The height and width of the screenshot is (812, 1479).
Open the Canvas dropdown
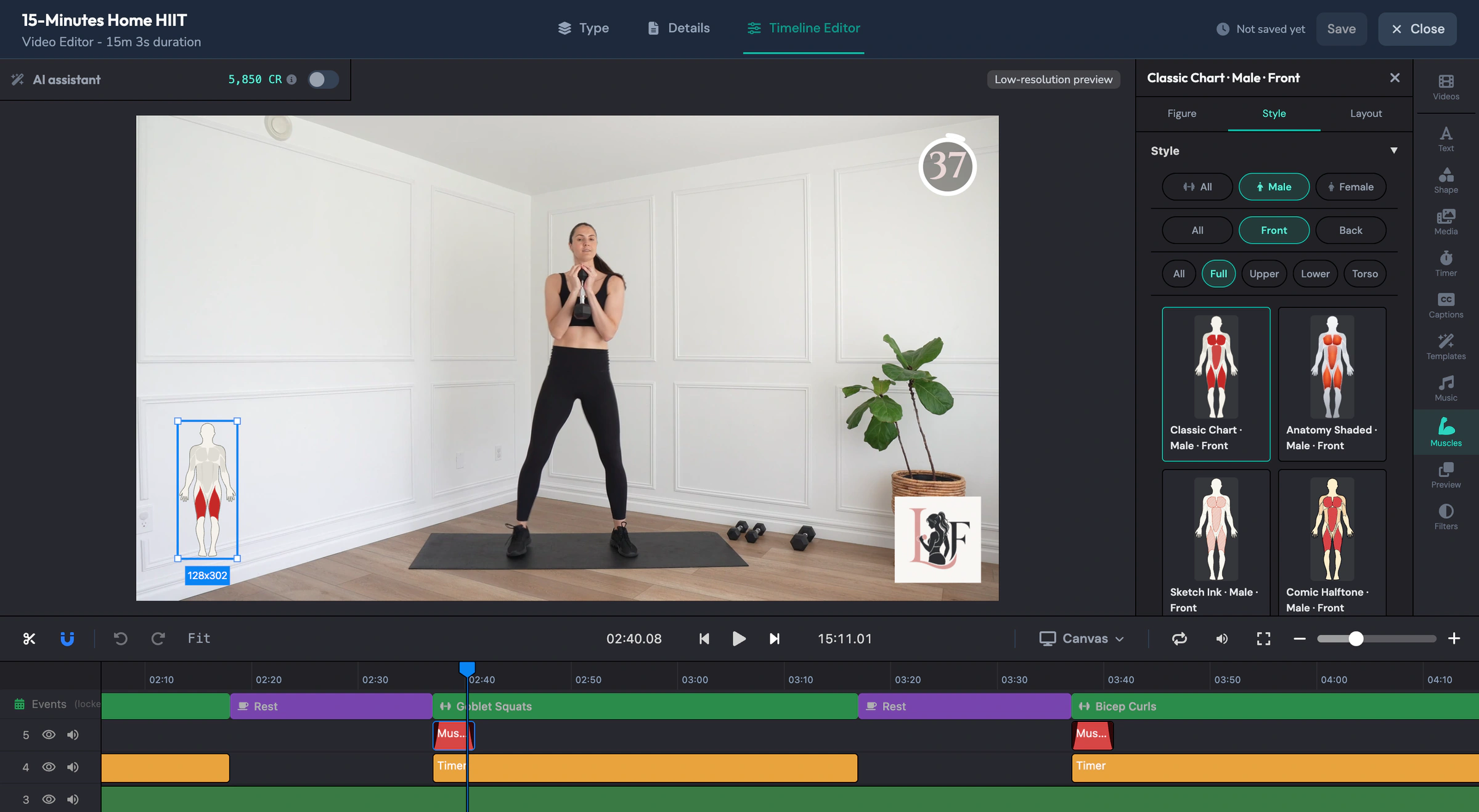click(1082, 639)
